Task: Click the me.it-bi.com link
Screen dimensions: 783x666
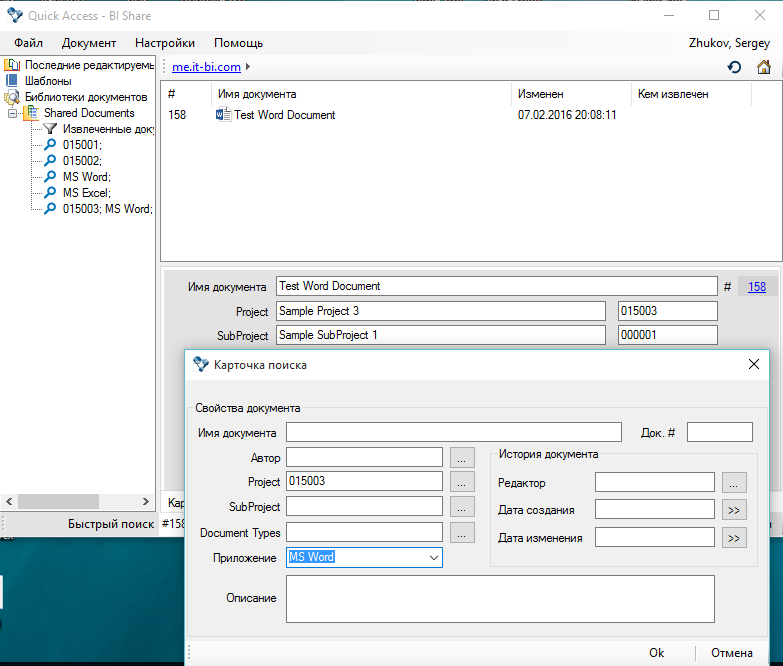Action: (x=206, y=67)
